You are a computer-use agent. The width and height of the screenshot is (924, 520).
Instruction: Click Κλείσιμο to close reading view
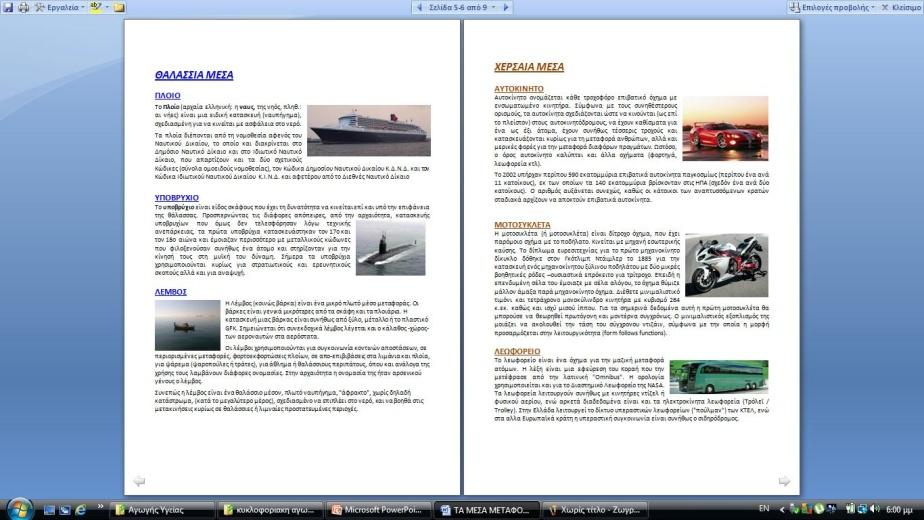pos(902,7)
